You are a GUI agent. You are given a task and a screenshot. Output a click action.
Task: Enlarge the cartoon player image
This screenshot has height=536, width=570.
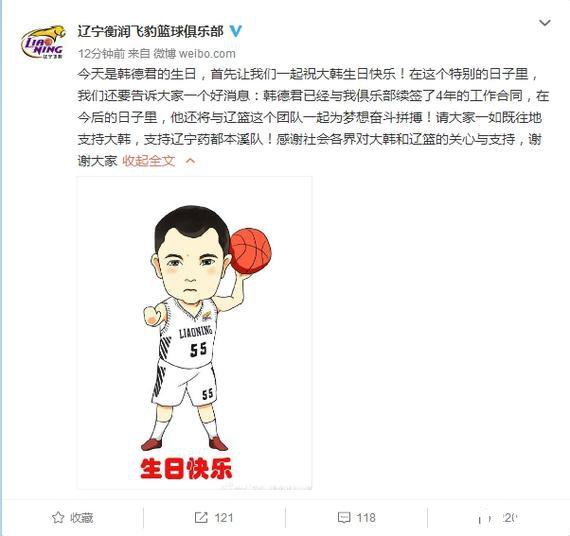[194, 333]
